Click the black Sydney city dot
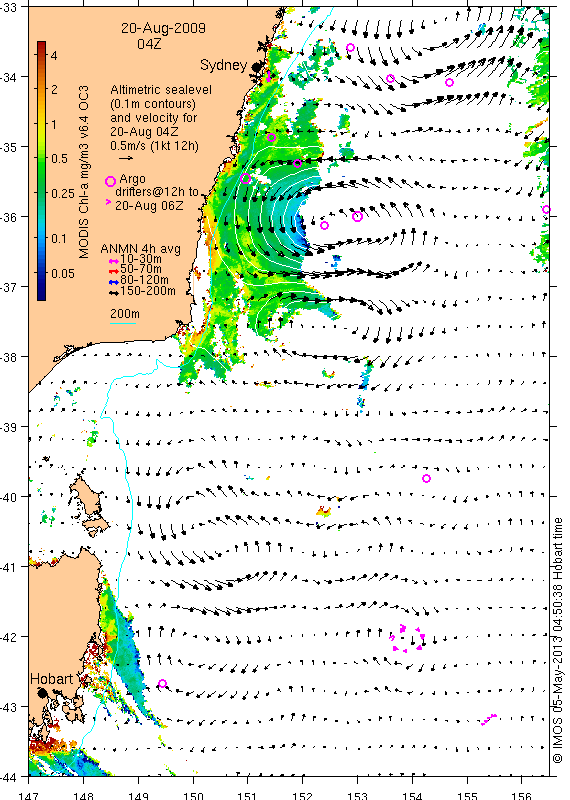This screenshot has width=570, height=800. click(257, 67)
